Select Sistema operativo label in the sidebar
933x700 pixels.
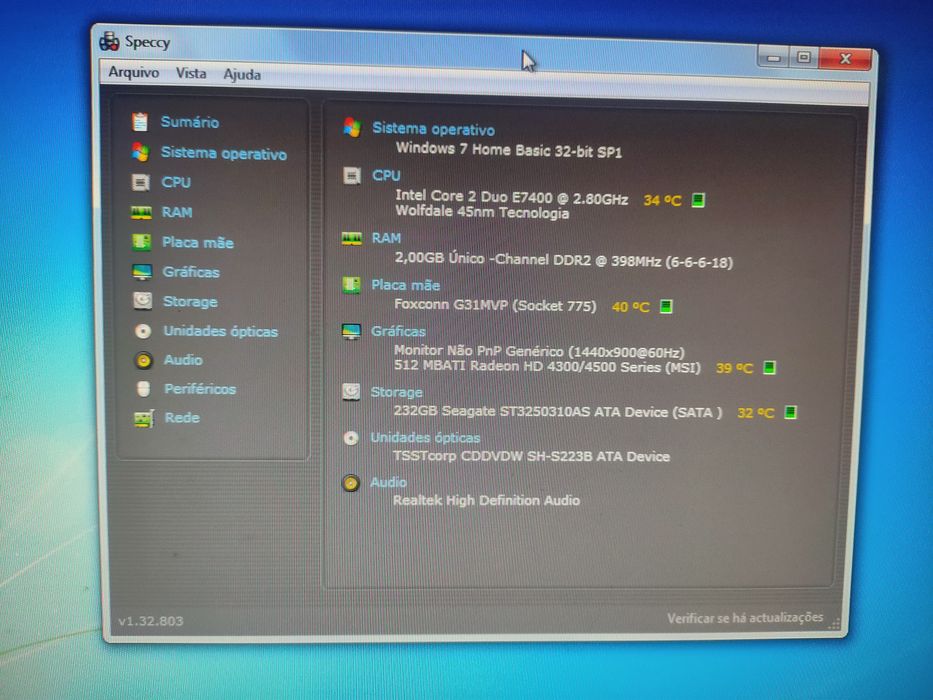(224, 154)
